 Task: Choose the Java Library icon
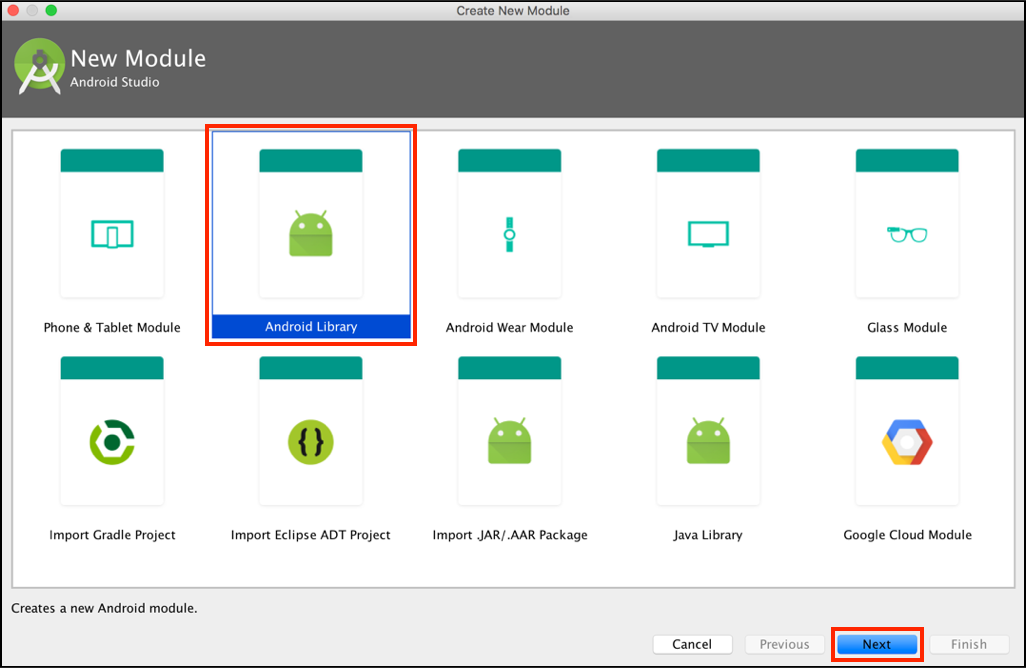click(708, 441)
